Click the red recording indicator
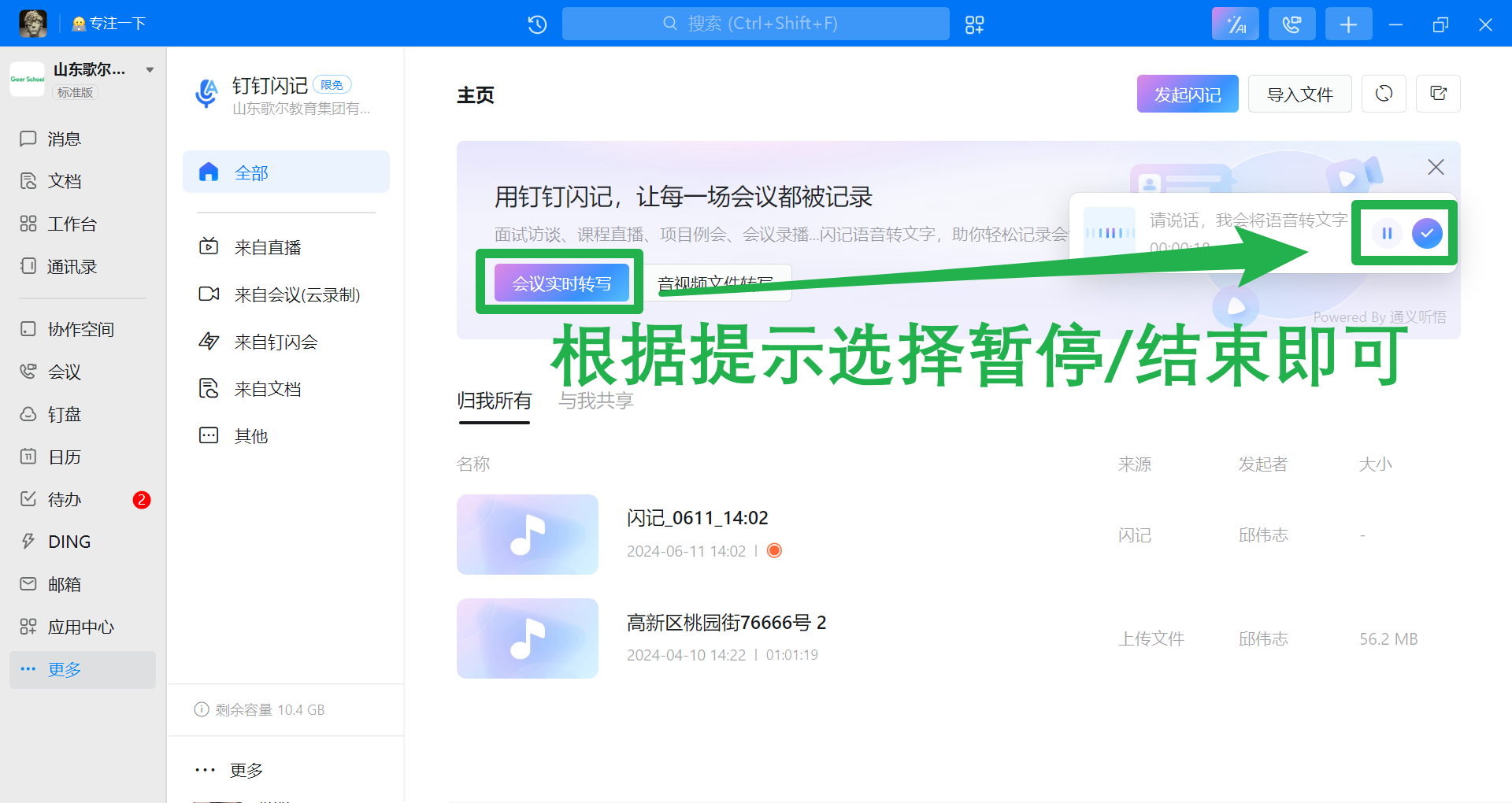Screen dimensions: 1512x803 point(774,550)
